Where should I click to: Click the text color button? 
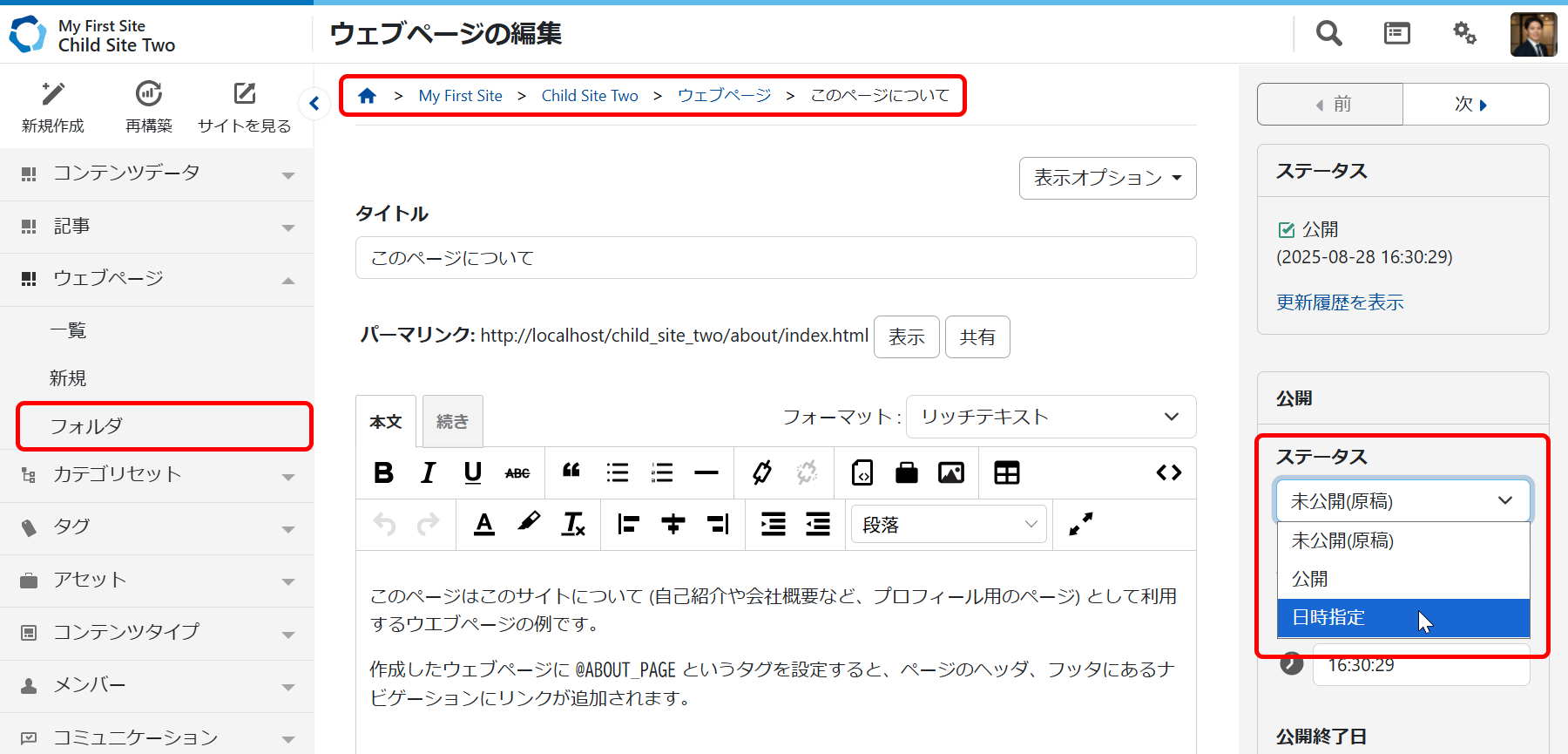click(x=484, y=524)
